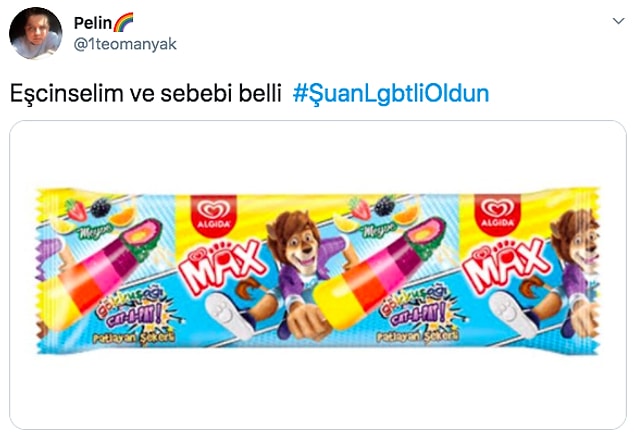Select the tweet text Eşcinselim ve sebebi belli

145,94
